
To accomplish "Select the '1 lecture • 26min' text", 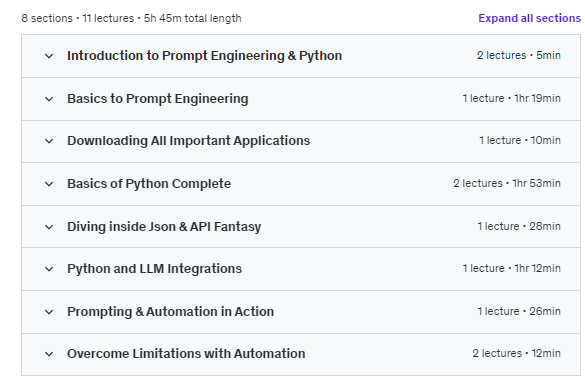I will (x=519, y=311).
